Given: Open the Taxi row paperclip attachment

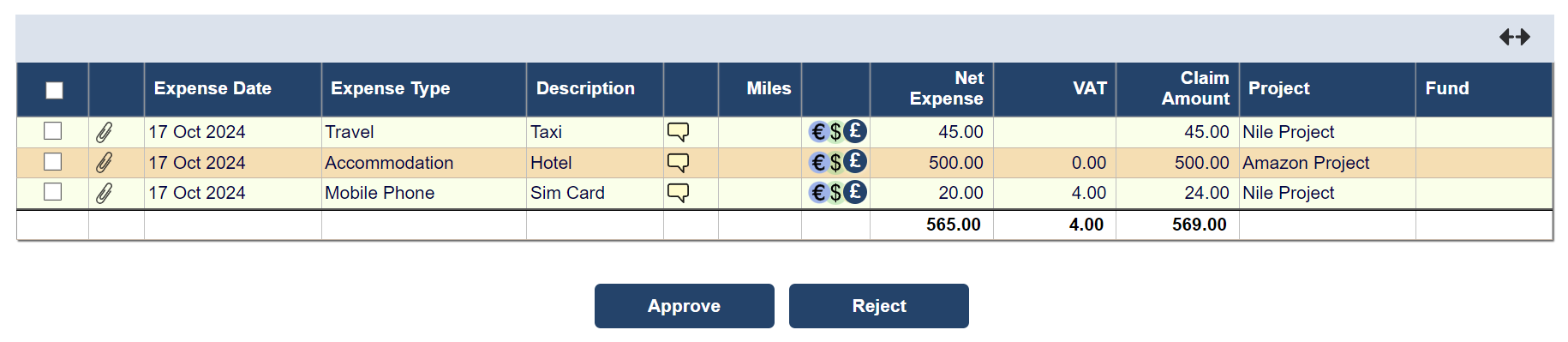Looking at the screenshot, I should click(104, 132).
